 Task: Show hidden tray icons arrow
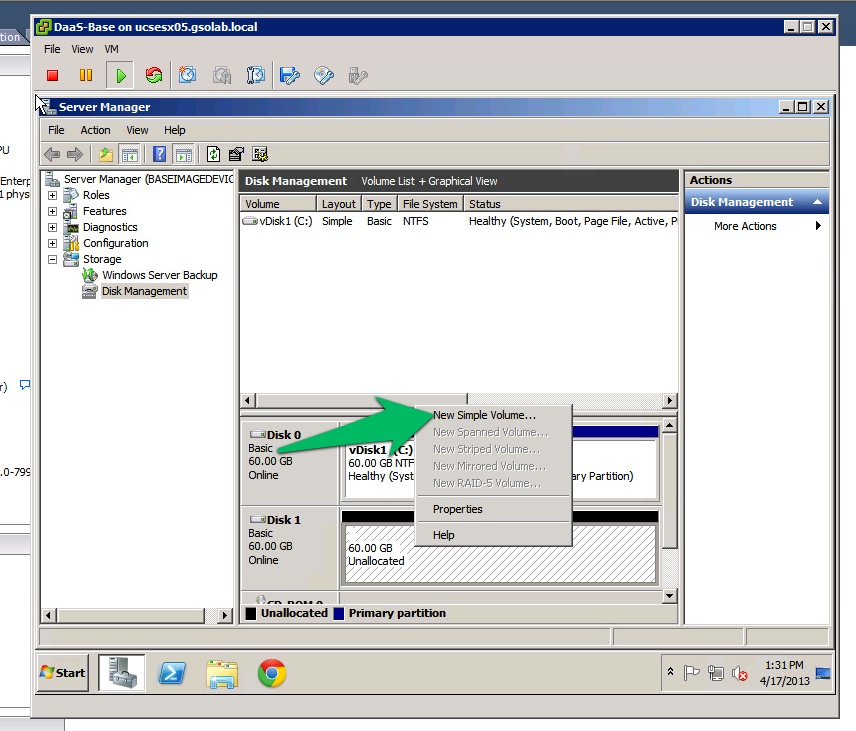click(670, 672)
